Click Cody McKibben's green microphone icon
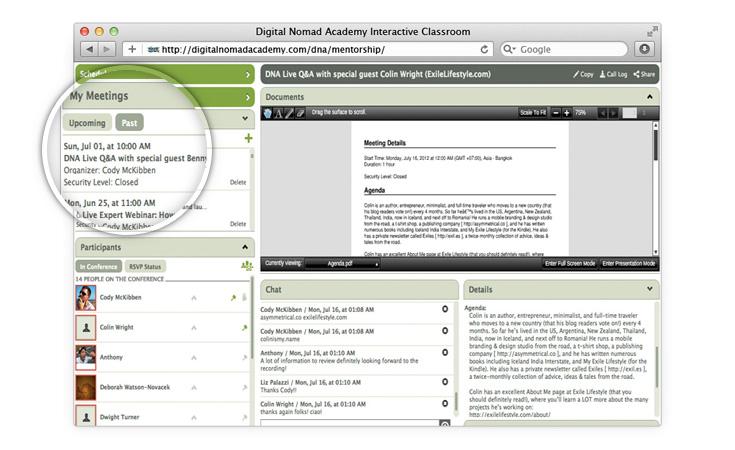This screenshot has width=735, height=450. point(233,298)
